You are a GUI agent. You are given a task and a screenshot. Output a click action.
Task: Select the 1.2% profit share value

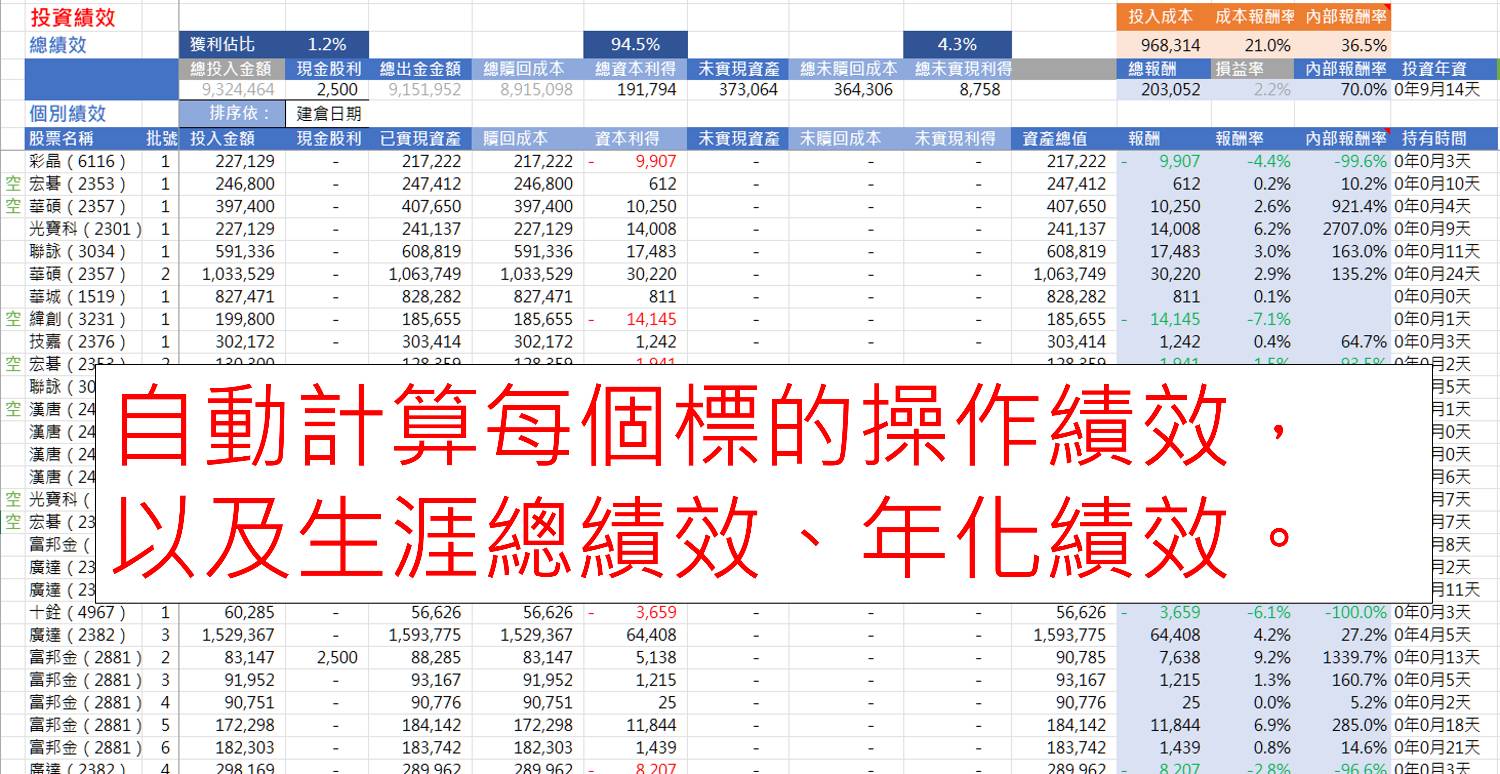click(327, 45)
